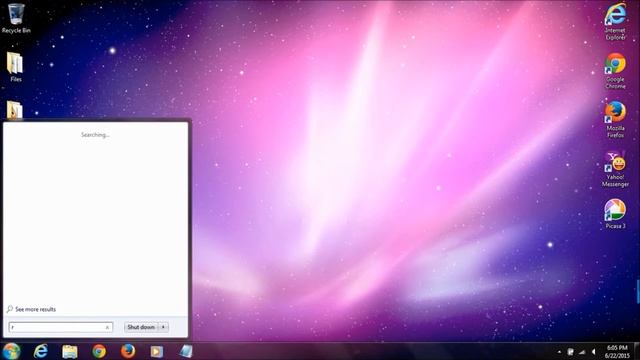Click the magnifier icon beside See more results
This screenshot has width=640, height=360.
(x=10, y=309)
